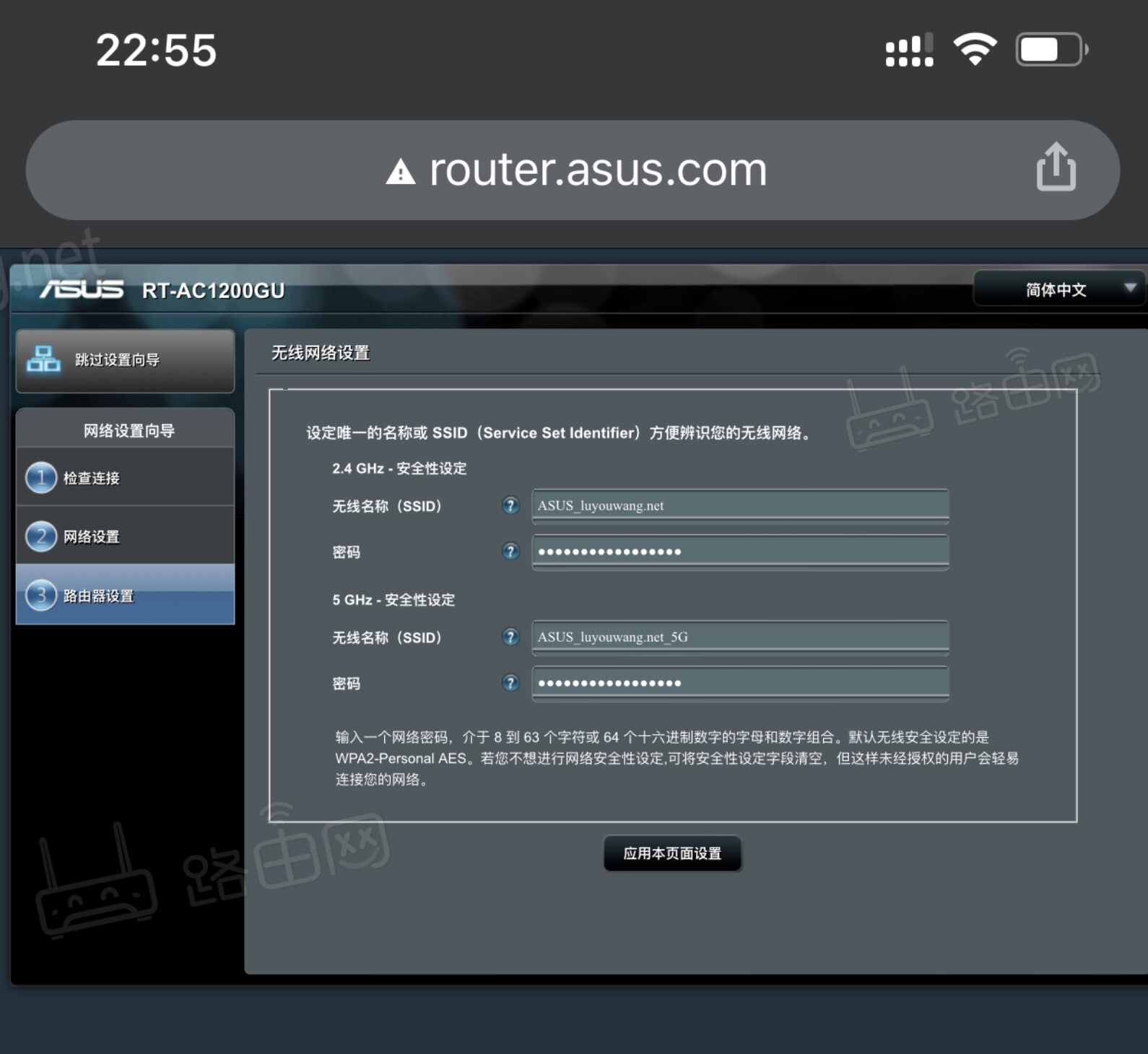Click the language dropdown arrow
This screenshot has width=1148, height=1054.
coord(1130,288)
